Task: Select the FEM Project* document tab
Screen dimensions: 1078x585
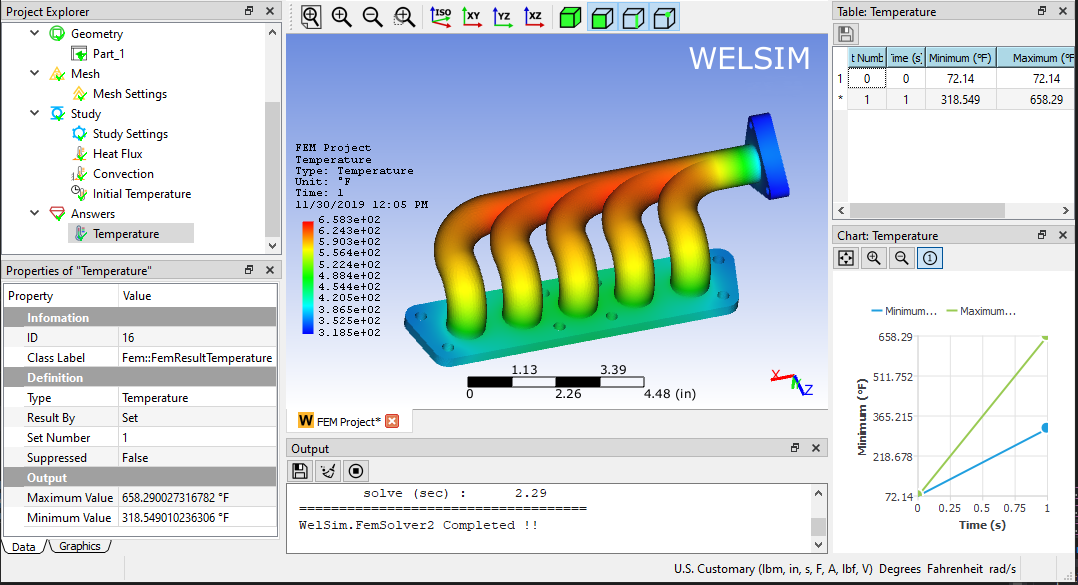Action: (349, 421)
